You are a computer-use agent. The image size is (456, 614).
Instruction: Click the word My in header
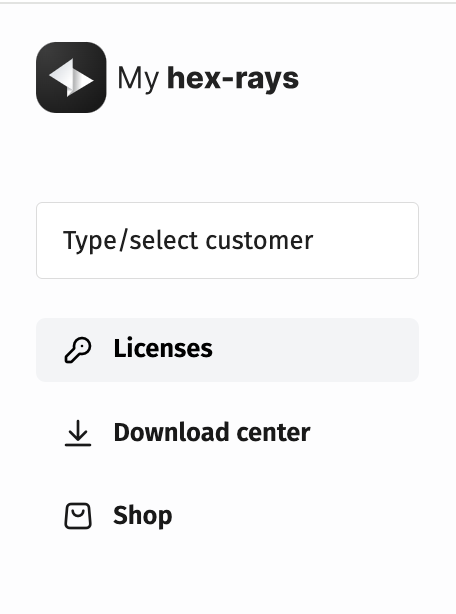138,79
